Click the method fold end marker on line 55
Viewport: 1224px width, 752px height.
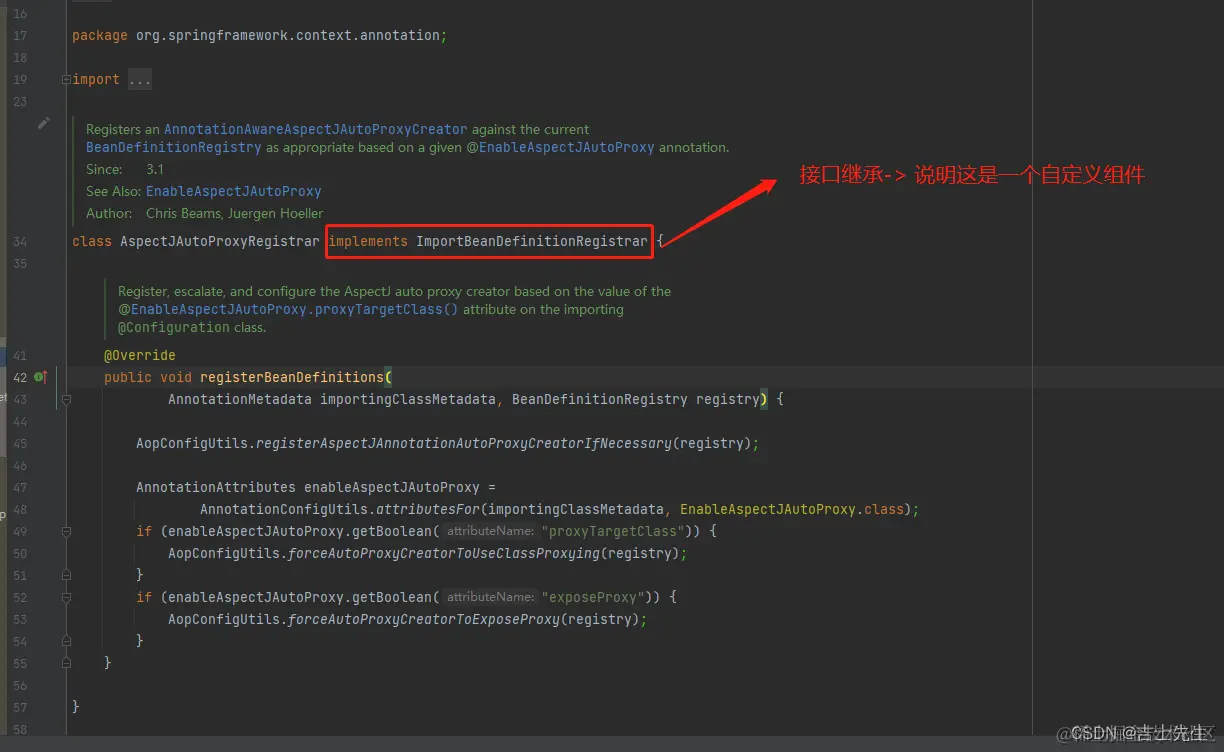coord(66,663)
